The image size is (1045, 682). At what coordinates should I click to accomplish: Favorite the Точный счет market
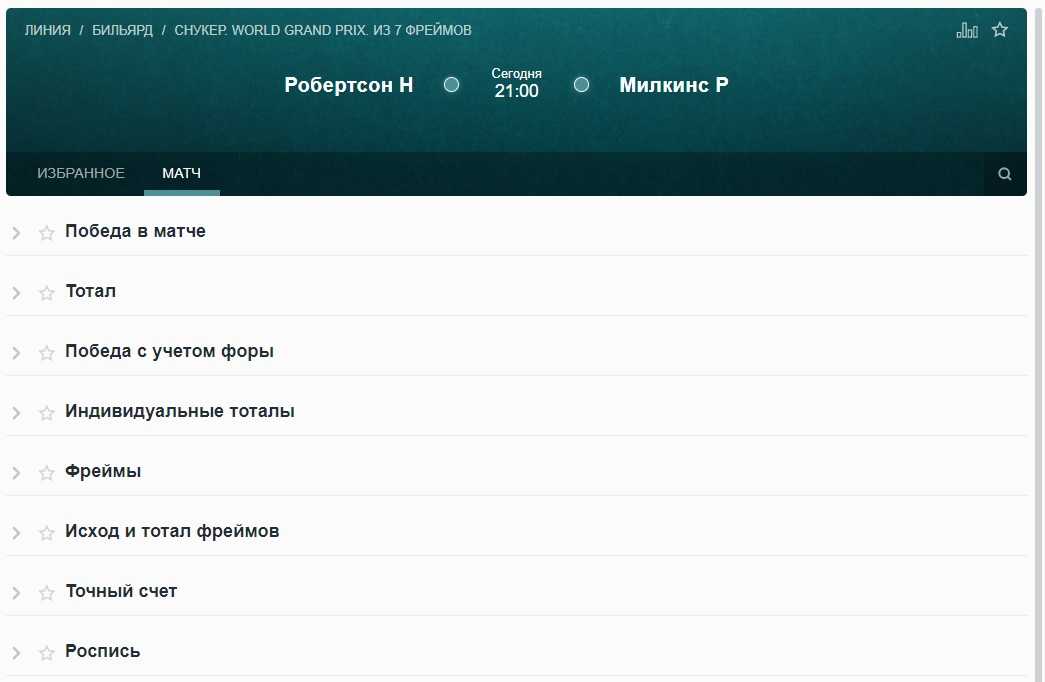46,593
